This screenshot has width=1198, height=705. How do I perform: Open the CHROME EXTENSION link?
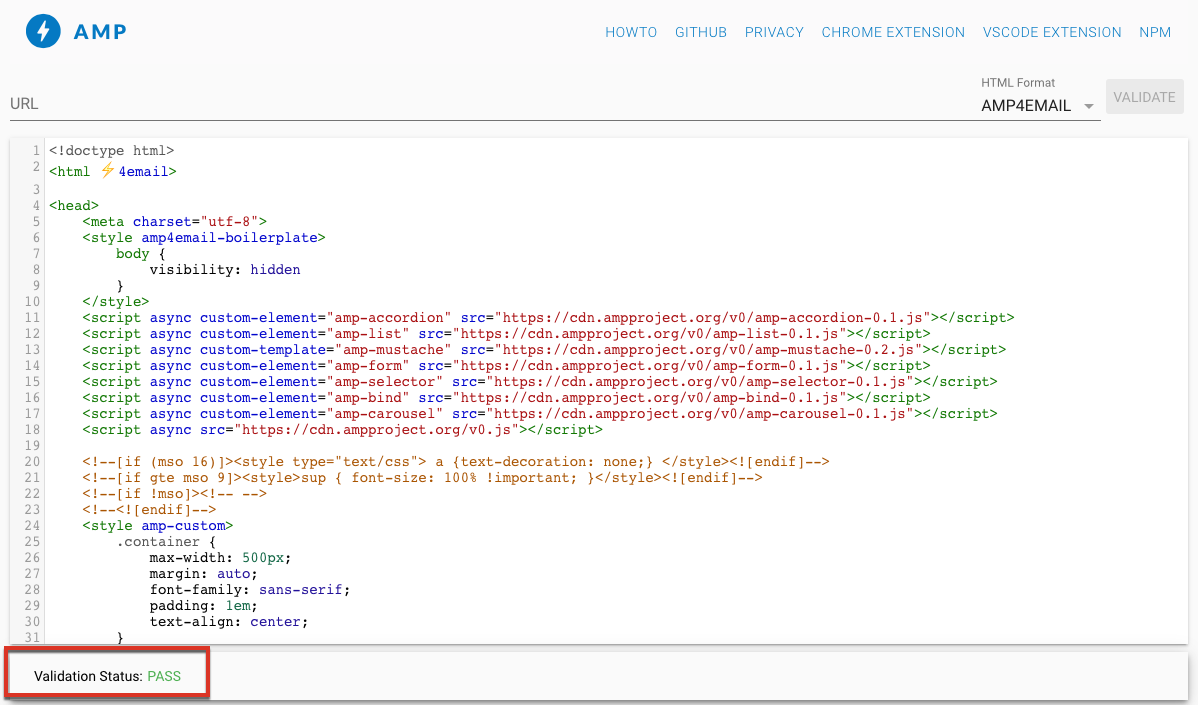tap(893, 32)
